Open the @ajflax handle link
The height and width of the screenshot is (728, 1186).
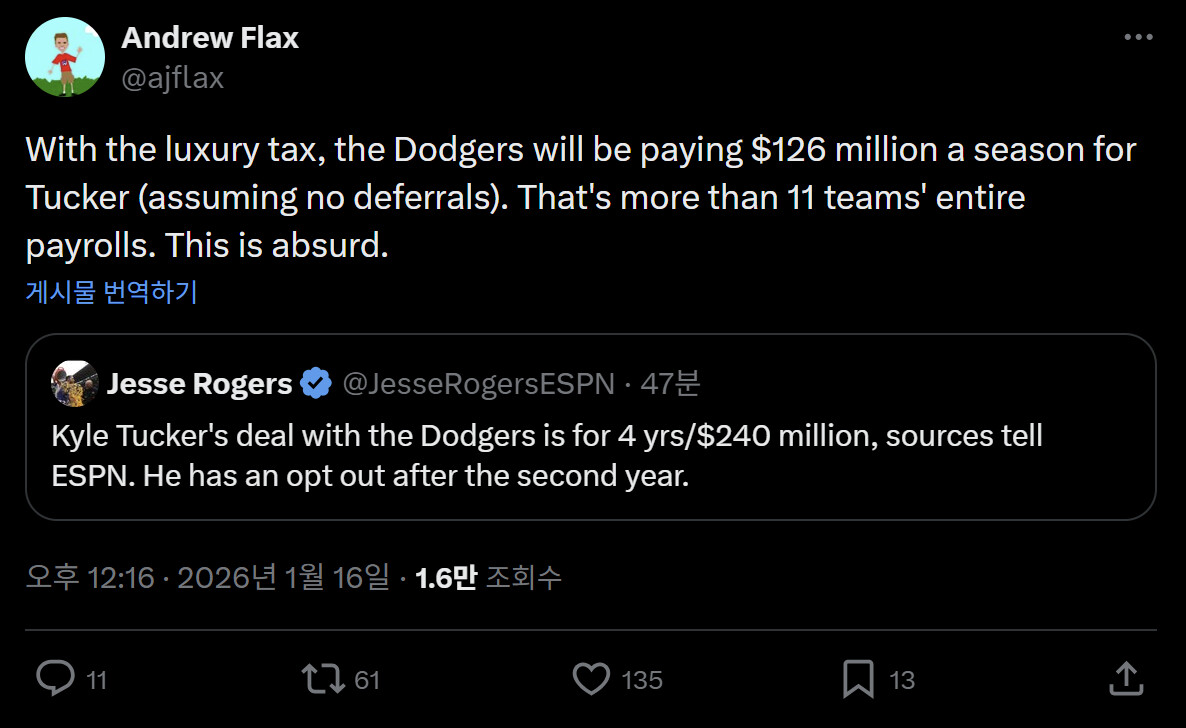click(172, 78)
